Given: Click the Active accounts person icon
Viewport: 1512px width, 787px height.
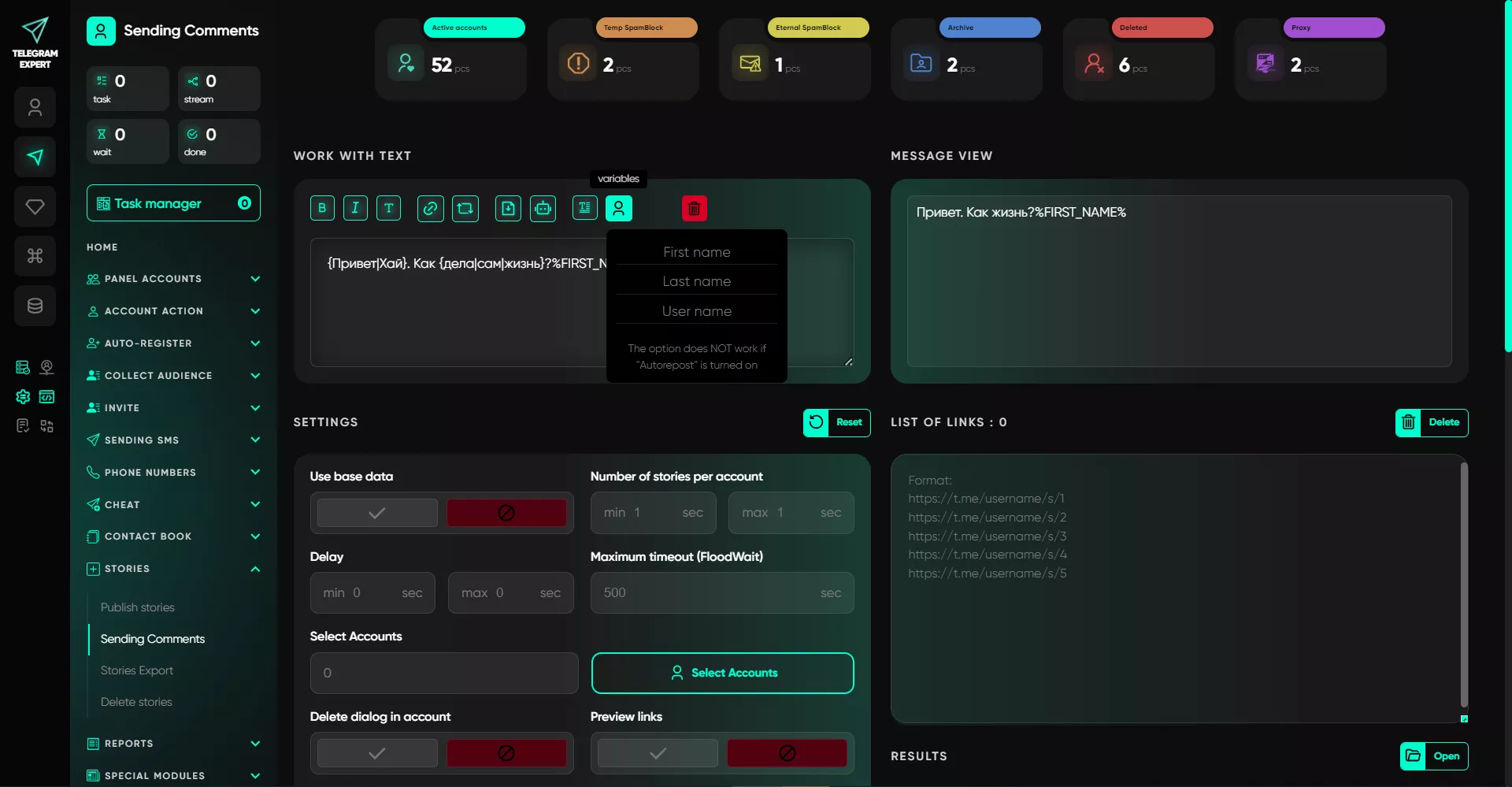Looking at the screenshot, I should pos(406,63).
